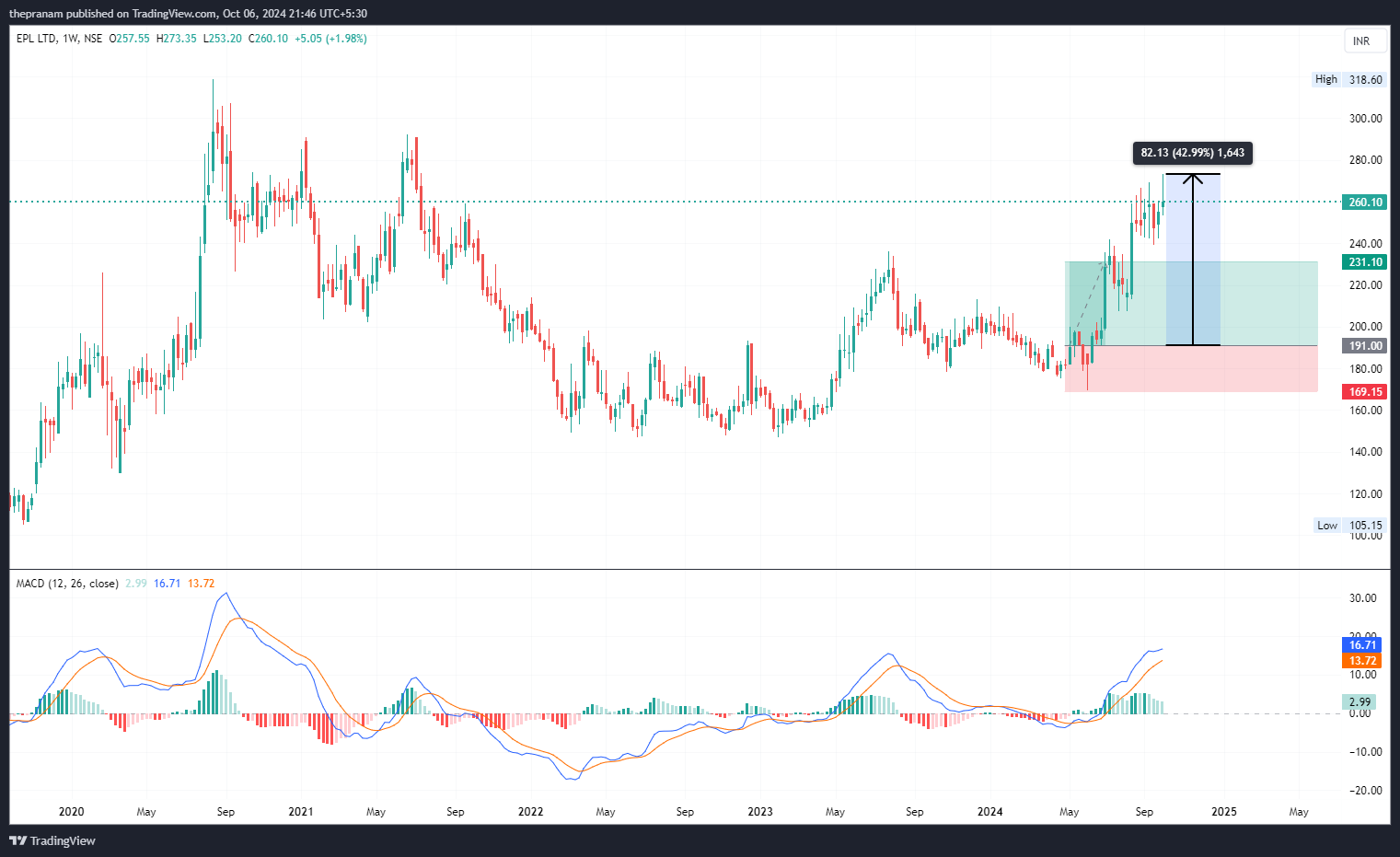Click the 2025 label on time axis
The width and height of the screenshot is (1400, 857).
coord(1224,812)
